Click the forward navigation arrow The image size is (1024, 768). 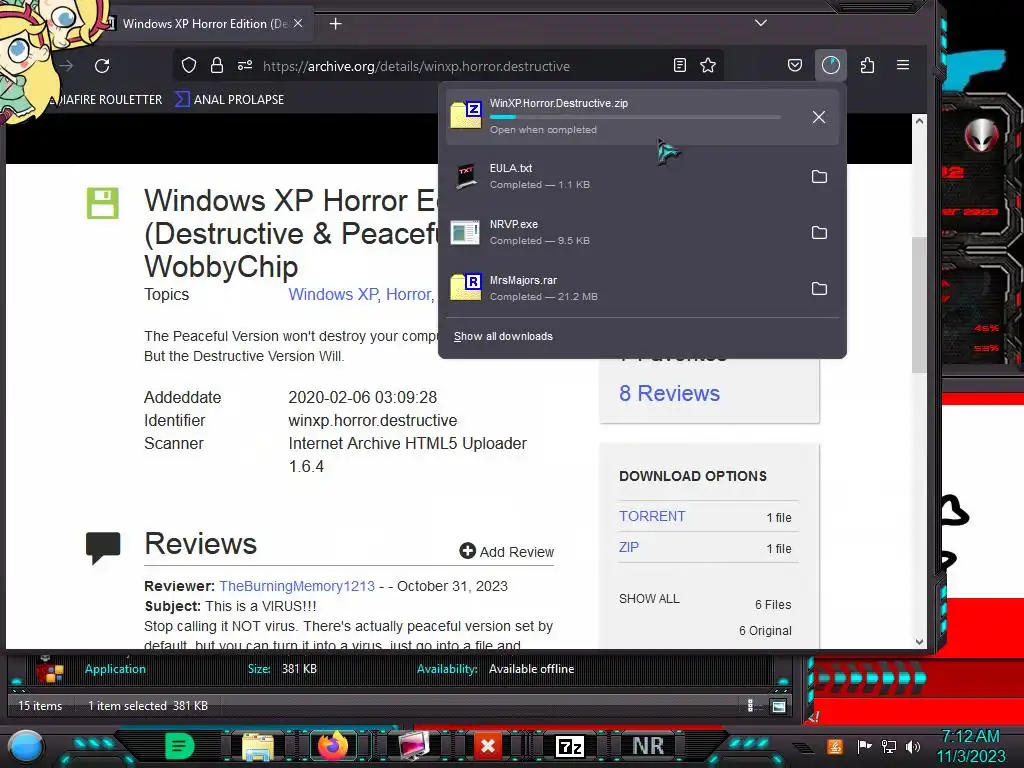66,66
